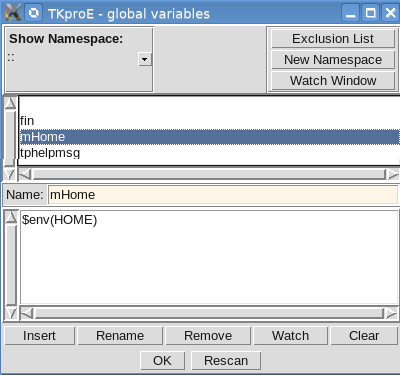Open the Watch Window

click(x=333, y=81)
